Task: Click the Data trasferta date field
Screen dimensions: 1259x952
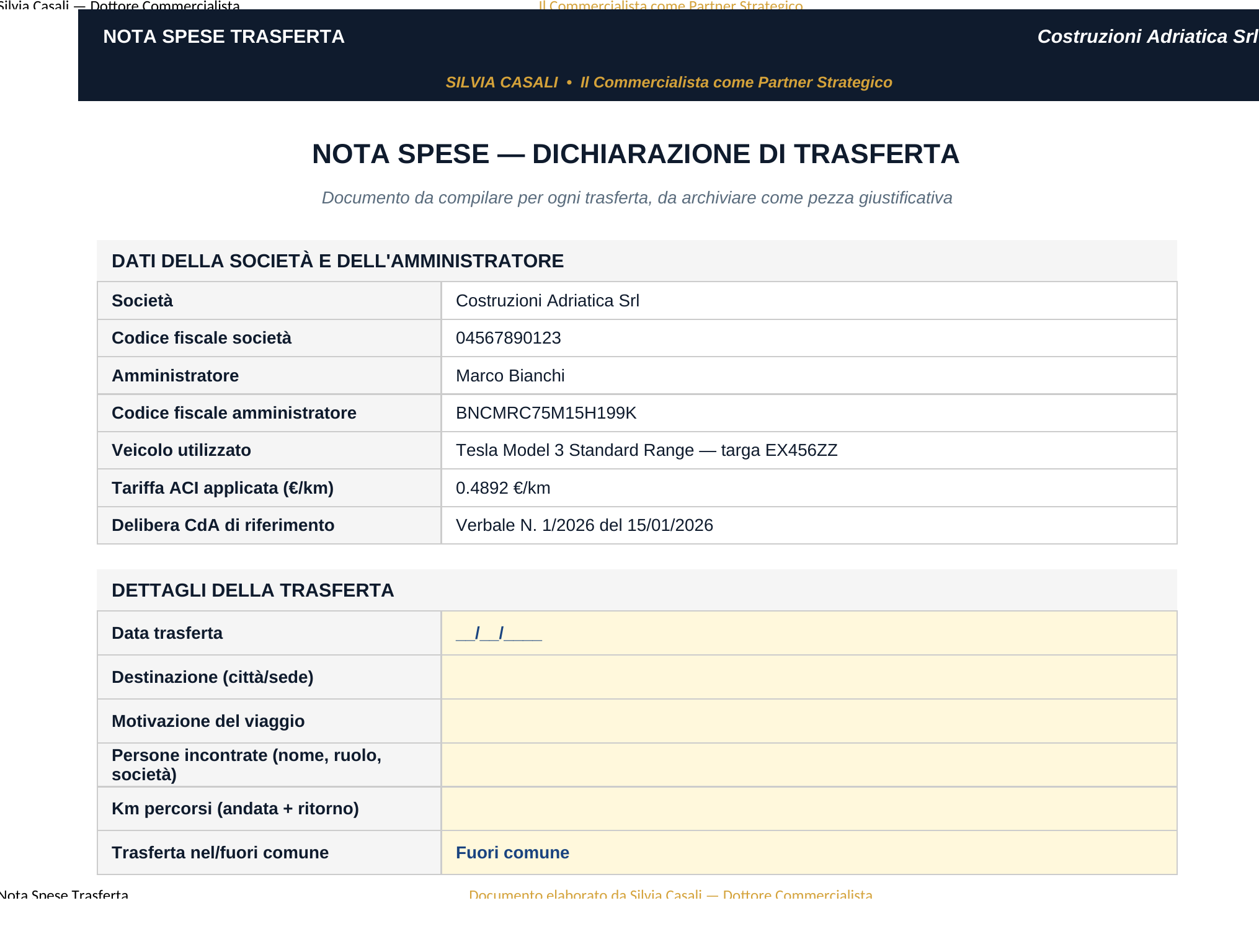Action: coord(809,633)
